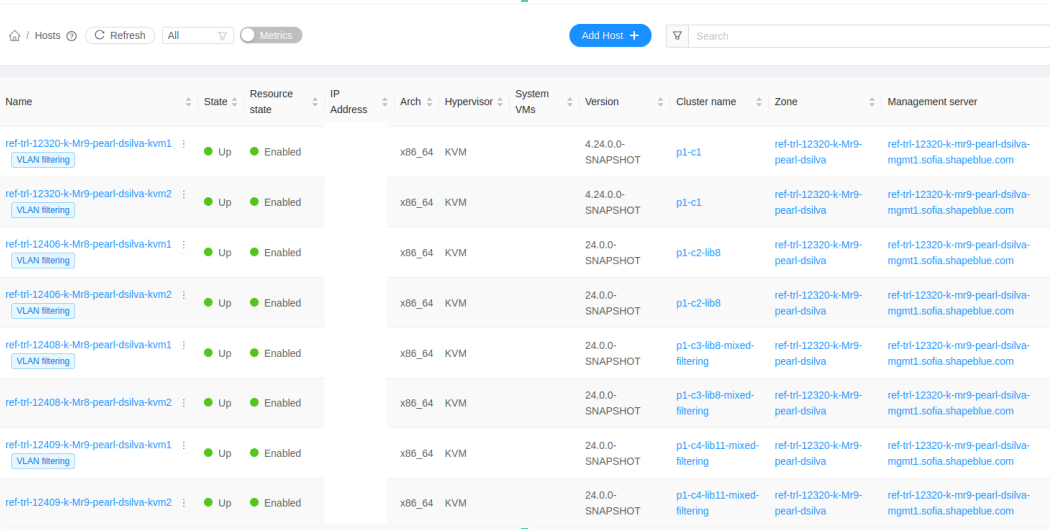1050x529 pixels.
Task: Open zone link in 12320 kvm1 row
Action: pyautogui.click(x=818, y=152)
